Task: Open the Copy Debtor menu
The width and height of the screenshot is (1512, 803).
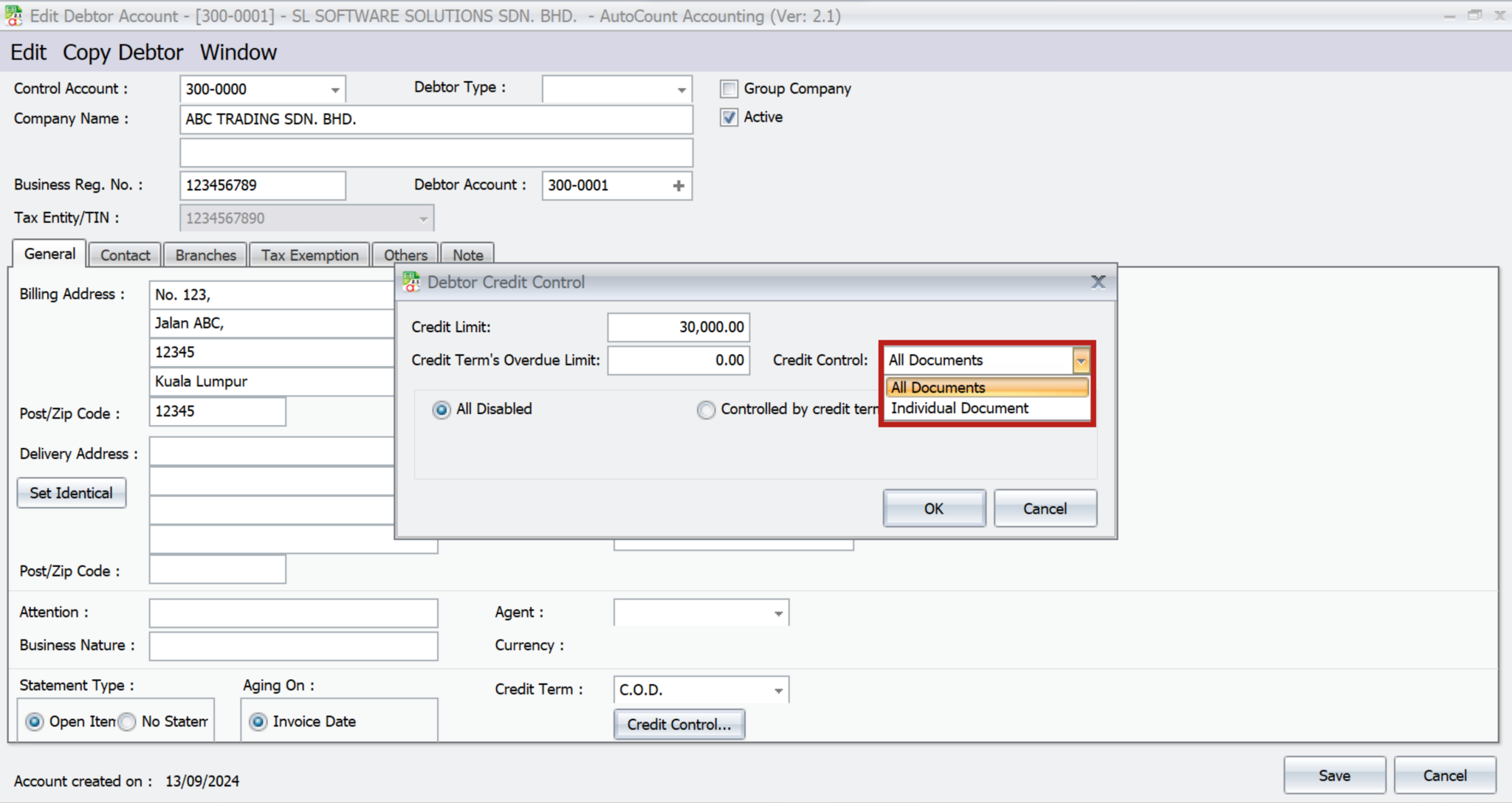Action: point(123,52)
